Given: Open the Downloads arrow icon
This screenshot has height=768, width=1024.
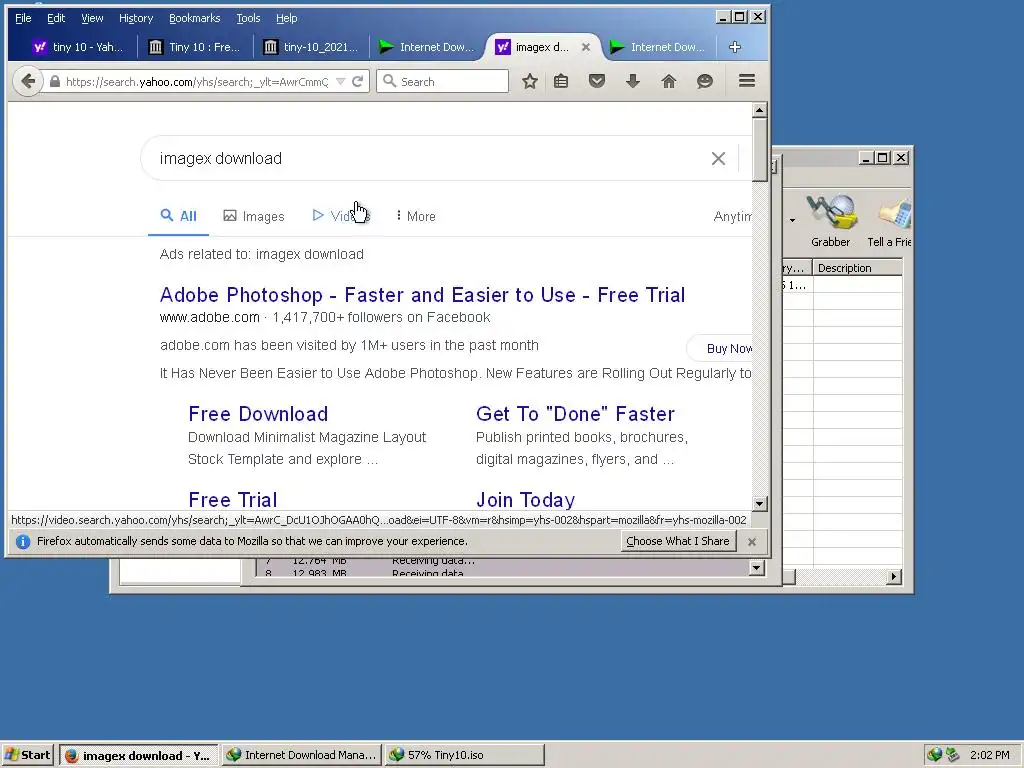Looking at the screenshot, I should point(633,82).
